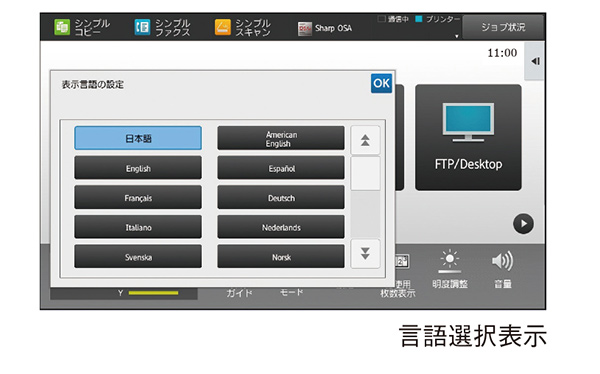Image resolution: width=600 pixels, height=374 pixels.
Task: Select Deutsch language
Action: pyautogui.click(x=281, y=198)
